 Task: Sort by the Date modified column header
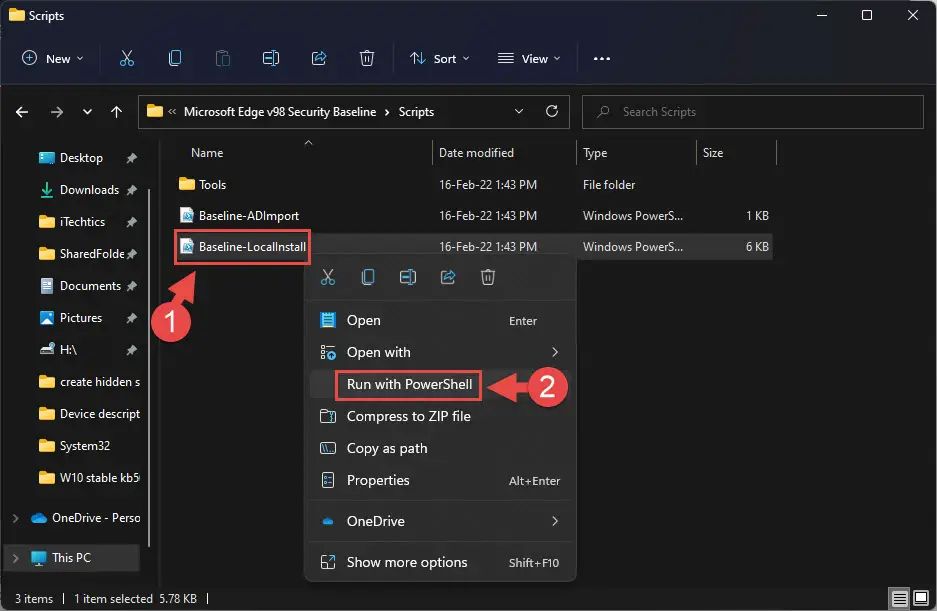click(x=476, y=153)
